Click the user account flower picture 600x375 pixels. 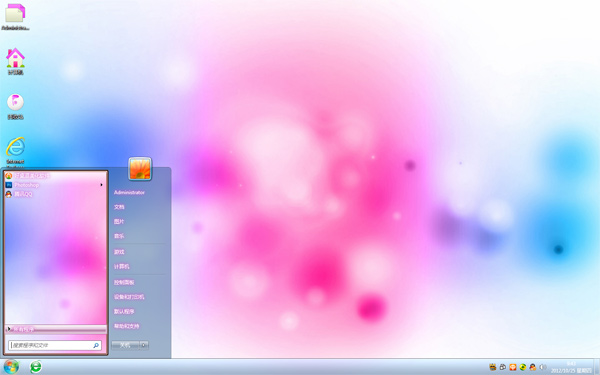(140, 169)
